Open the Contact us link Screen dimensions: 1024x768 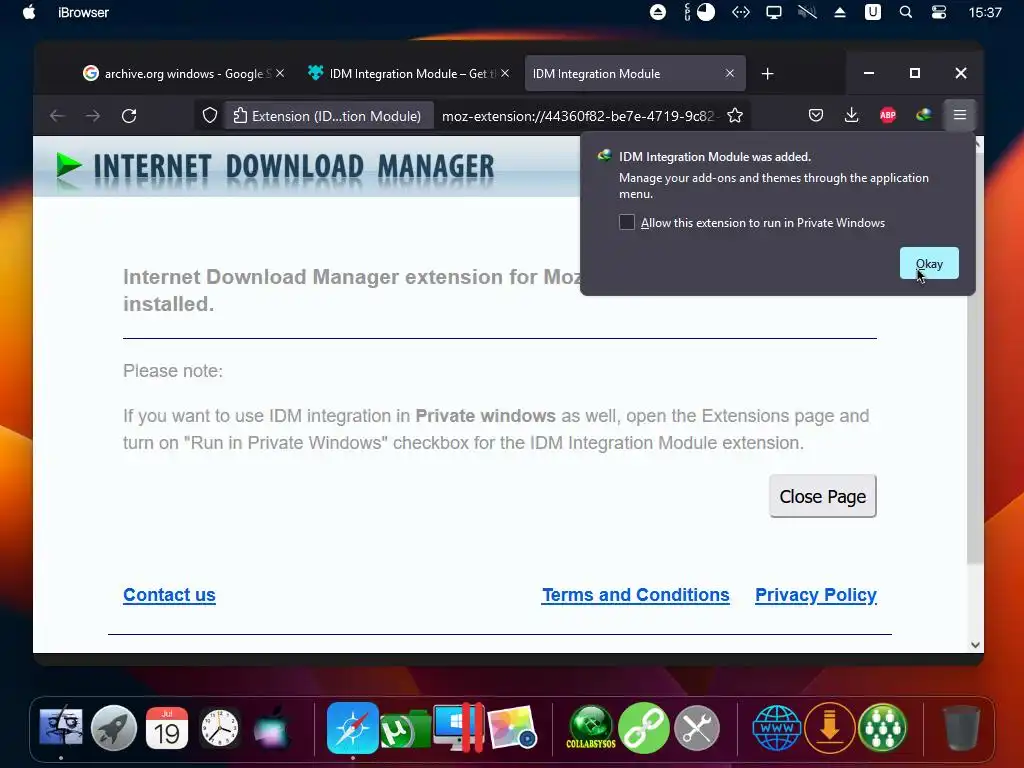(x=169, y=595)
